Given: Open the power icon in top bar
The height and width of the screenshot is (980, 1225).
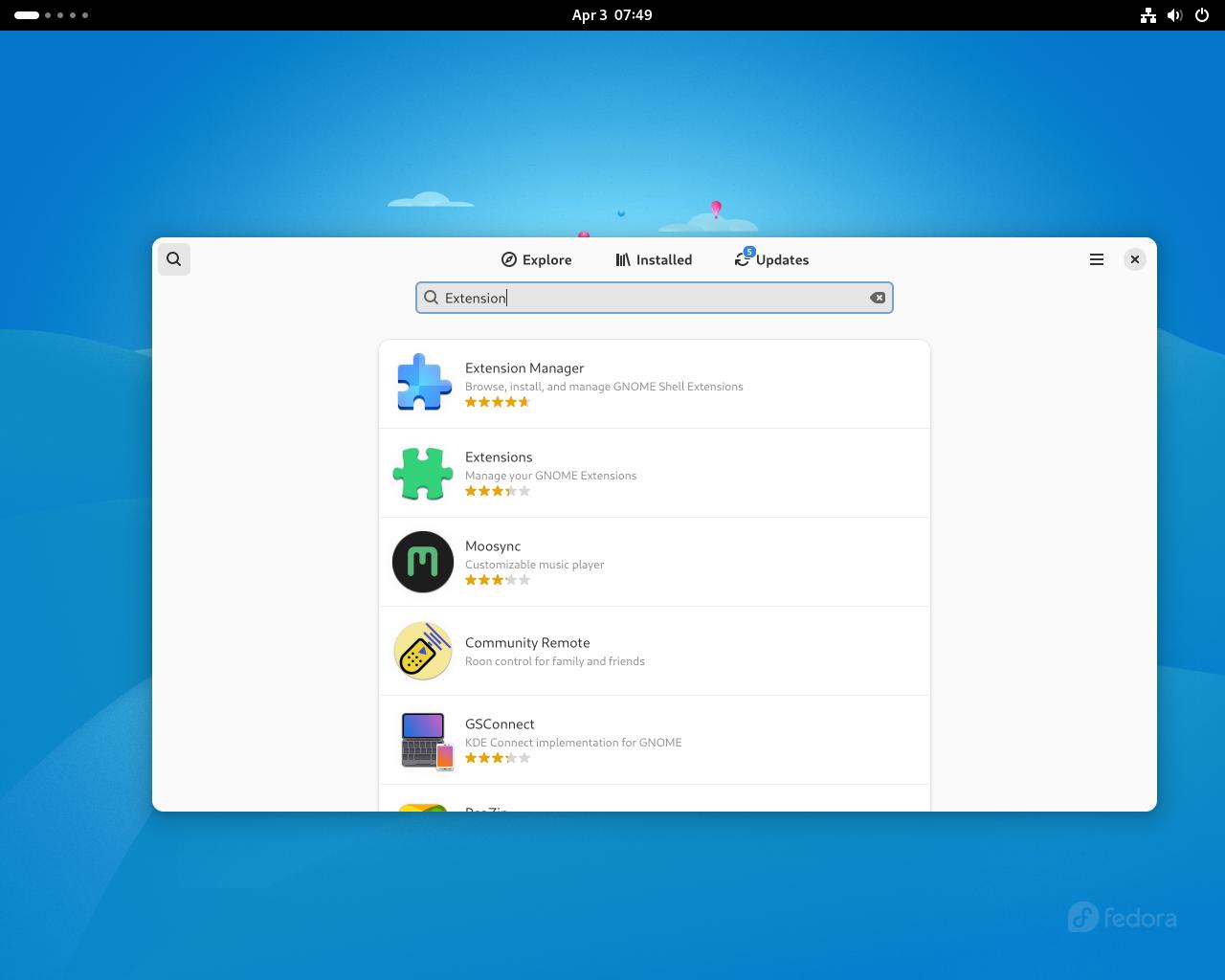Looking at the screenshot, I should [x=1202, y=15].
